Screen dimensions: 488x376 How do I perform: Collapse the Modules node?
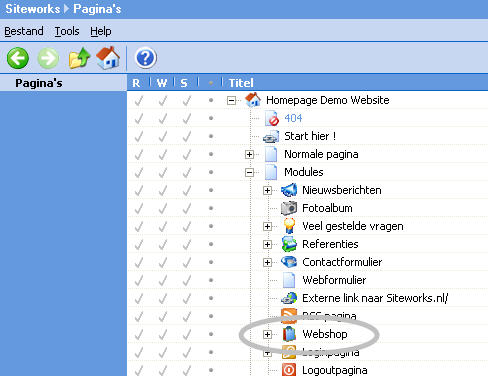click(x=249, y=172)
